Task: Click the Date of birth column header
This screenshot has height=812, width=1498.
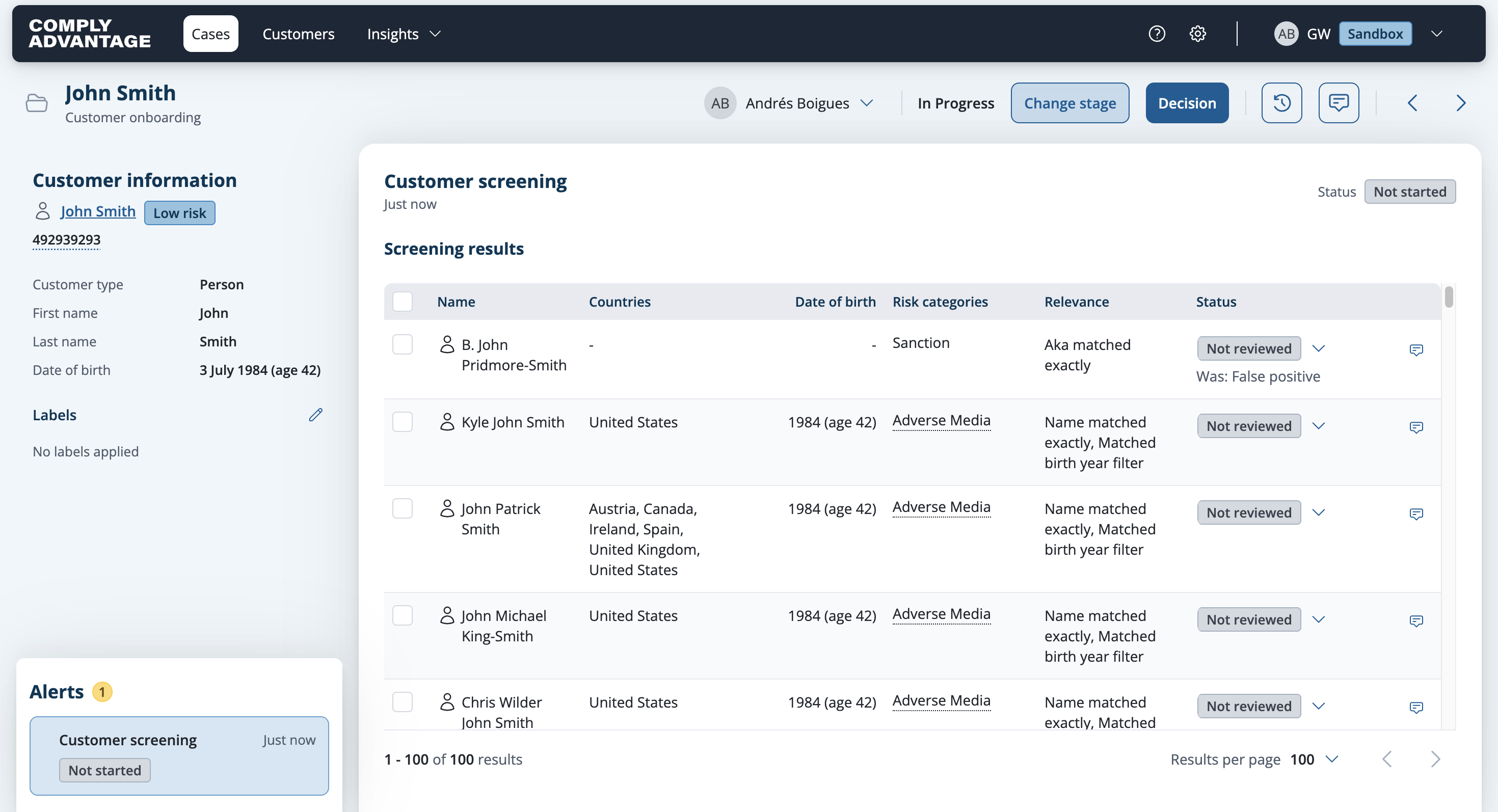Action: point(835,302)
